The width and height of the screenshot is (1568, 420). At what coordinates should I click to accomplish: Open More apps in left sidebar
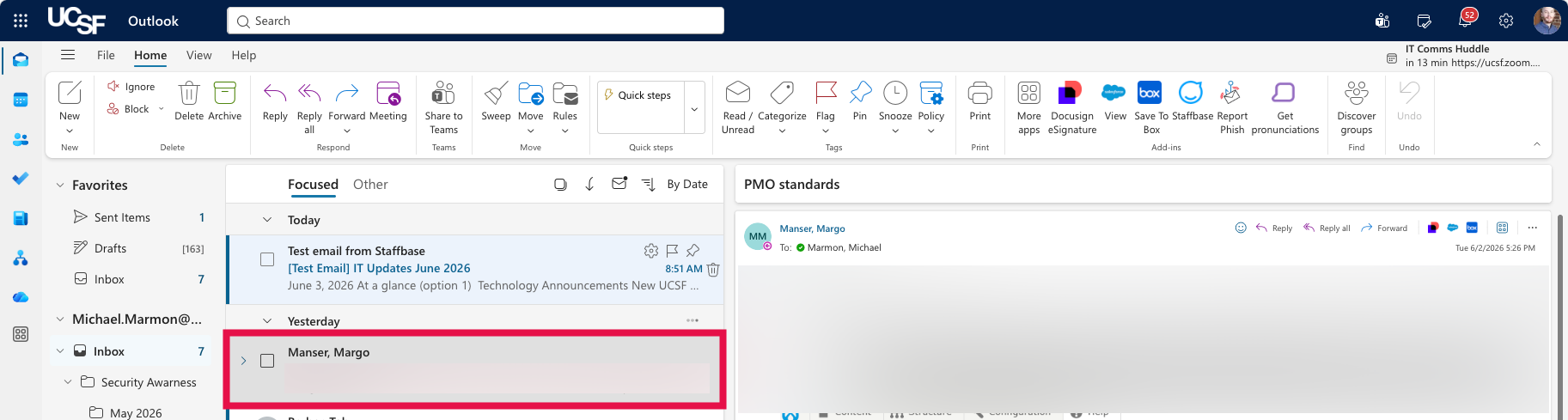(x=21, y=334)
